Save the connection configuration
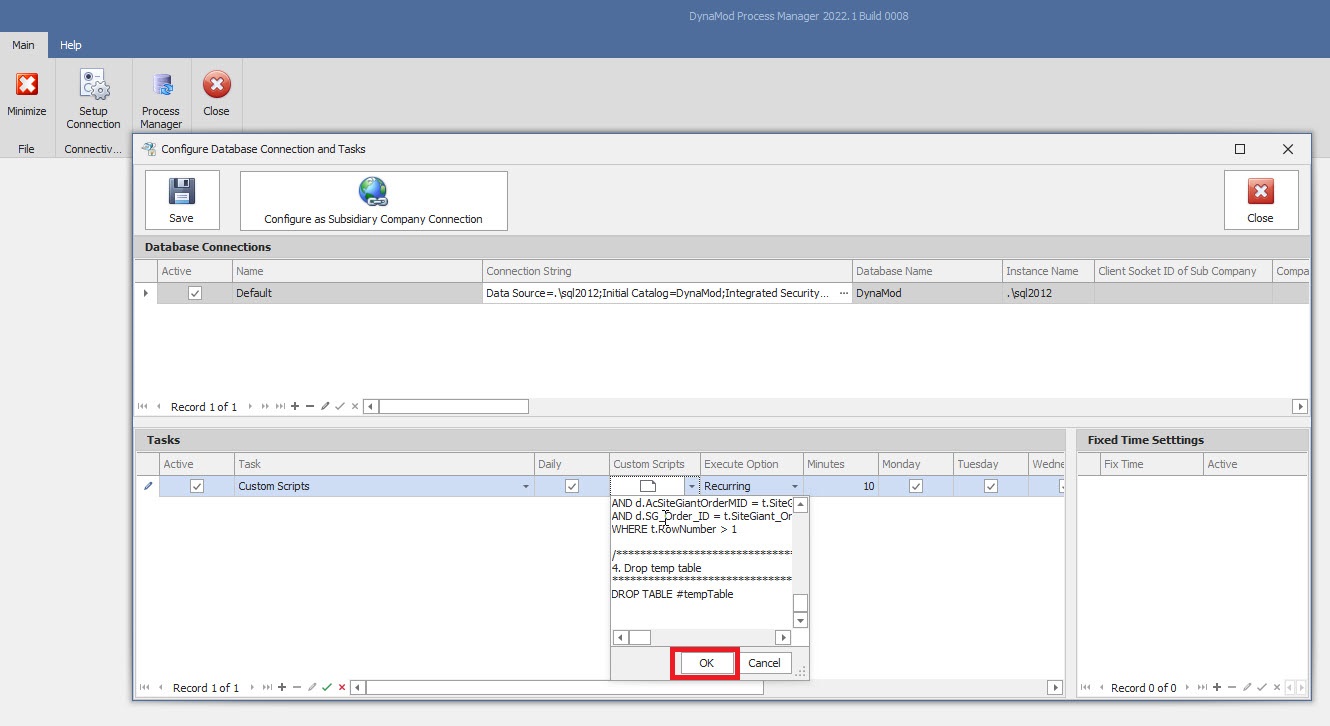 [182, 200]
